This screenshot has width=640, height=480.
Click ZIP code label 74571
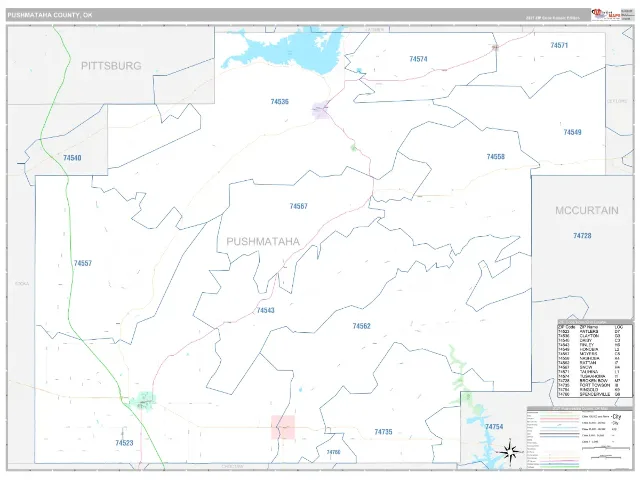click(x=559, y=45)
